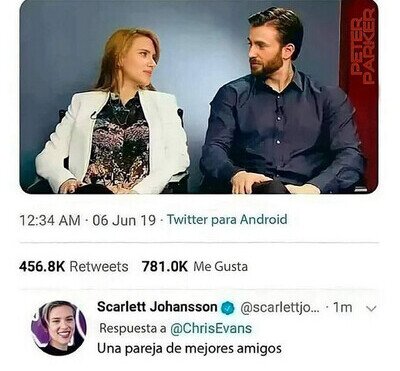This screenshot has width=400, height=371.
Task: Open the reply text Una pareja de mejores amigos
Action: click(189, 349)
